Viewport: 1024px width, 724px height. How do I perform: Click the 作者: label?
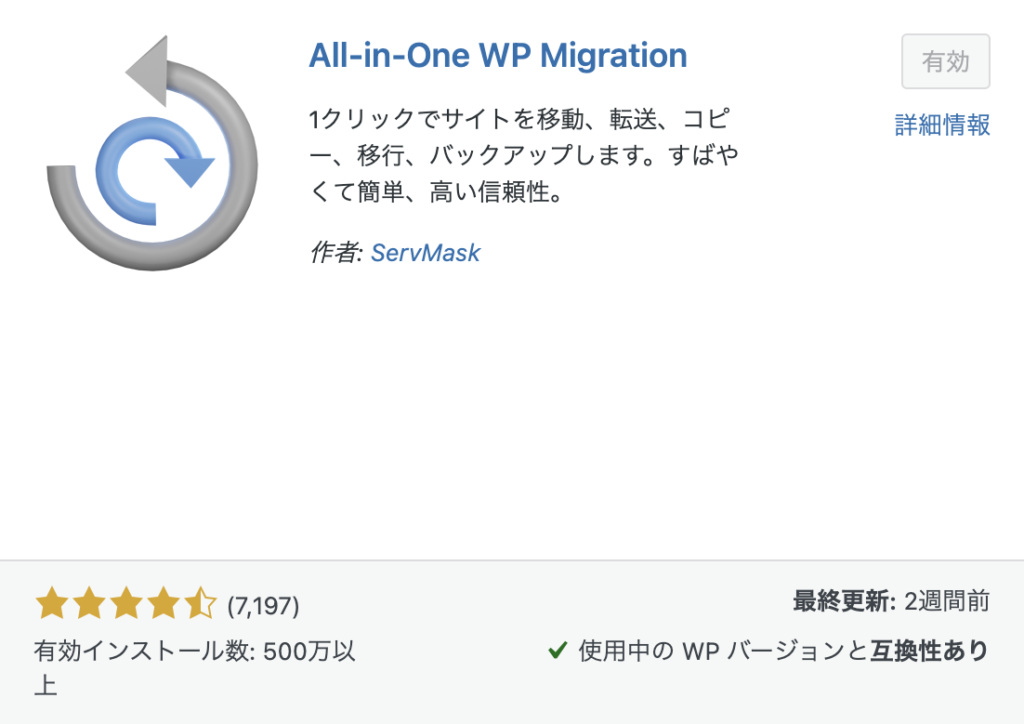(x=336, y=253)
